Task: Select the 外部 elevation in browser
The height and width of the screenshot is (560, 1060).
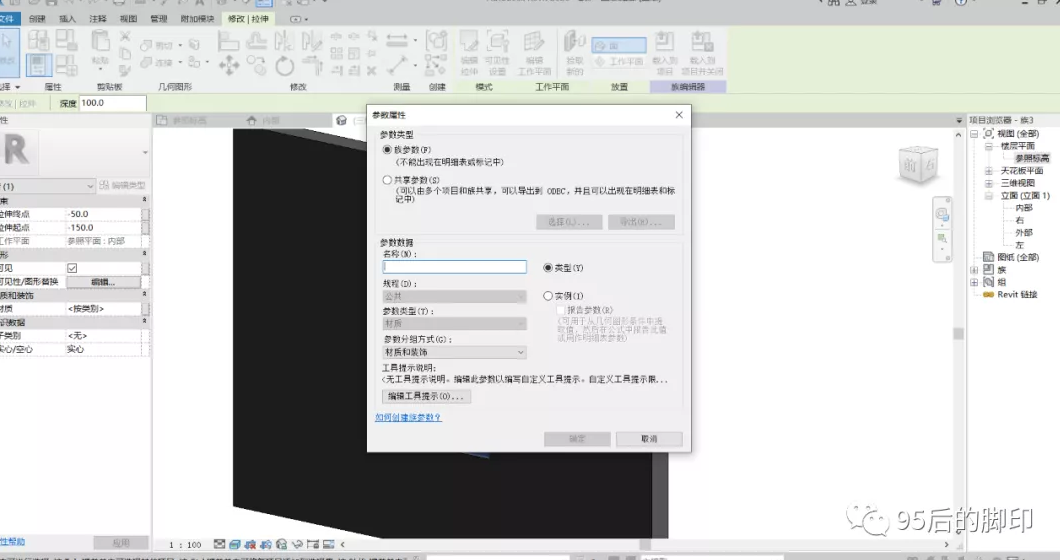Action: coord(1023,233)
